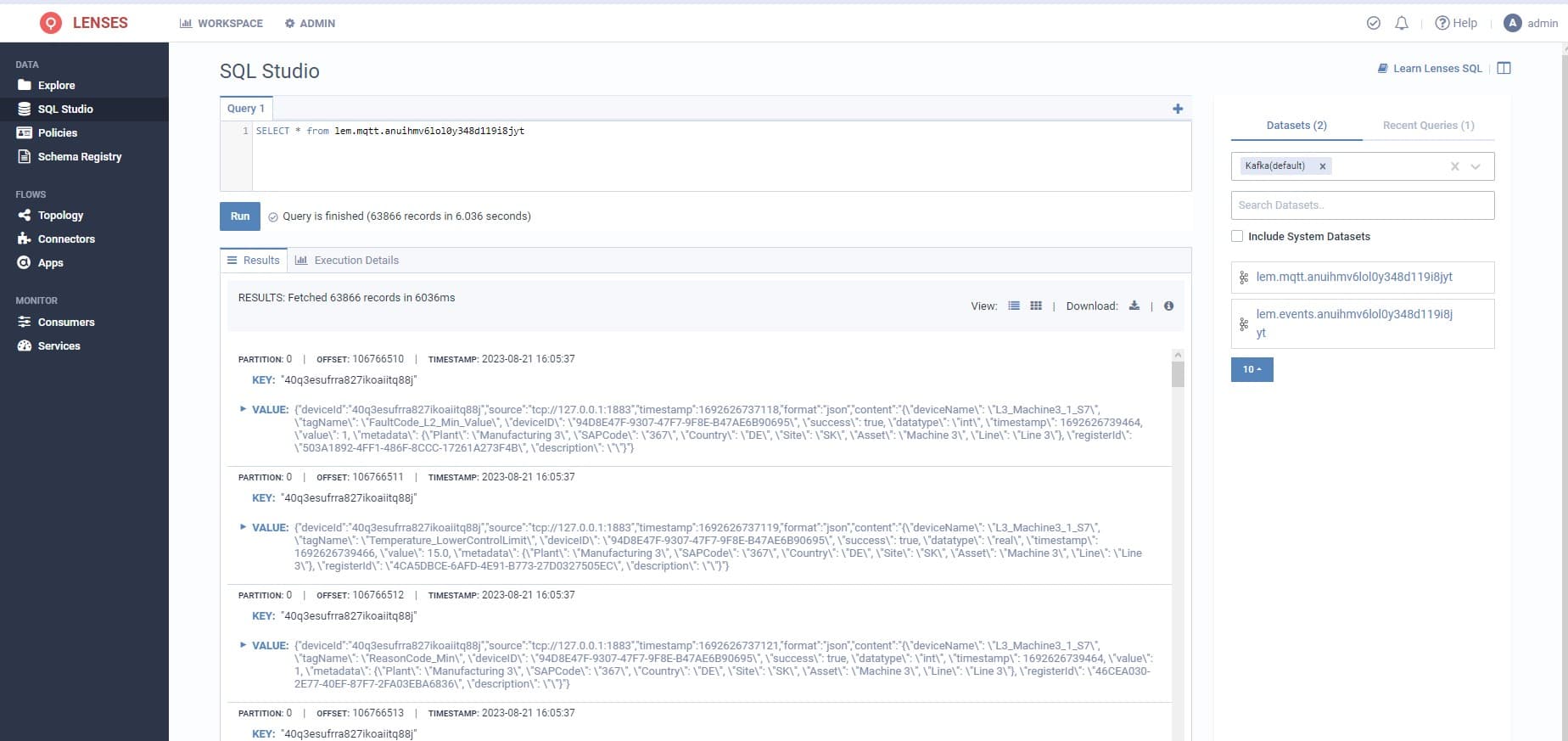
Task: Switch results to list view icon
Action: [x=1014, y=306]
